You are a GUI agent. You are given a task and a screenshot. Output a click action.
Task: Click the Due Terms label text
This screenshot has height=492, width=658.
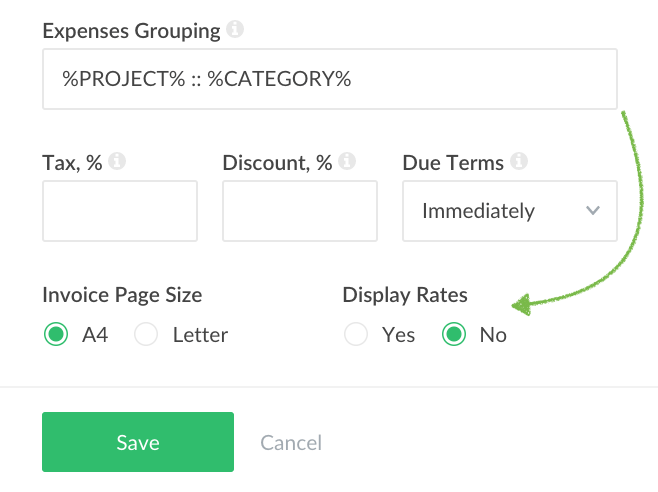tap(453, 162)
